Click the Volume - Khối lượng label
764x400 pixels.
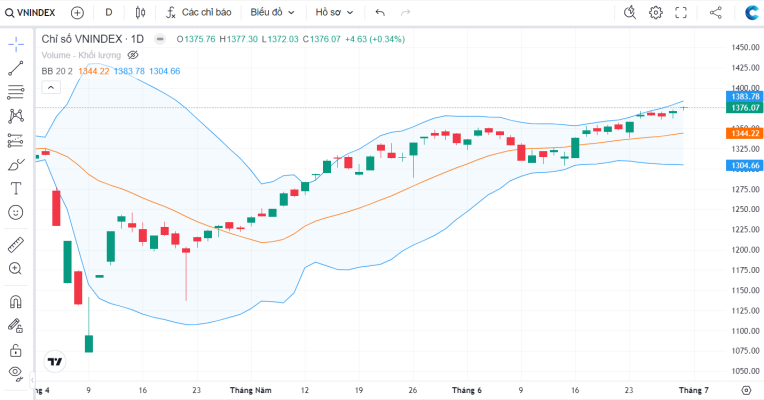point(81,55)
